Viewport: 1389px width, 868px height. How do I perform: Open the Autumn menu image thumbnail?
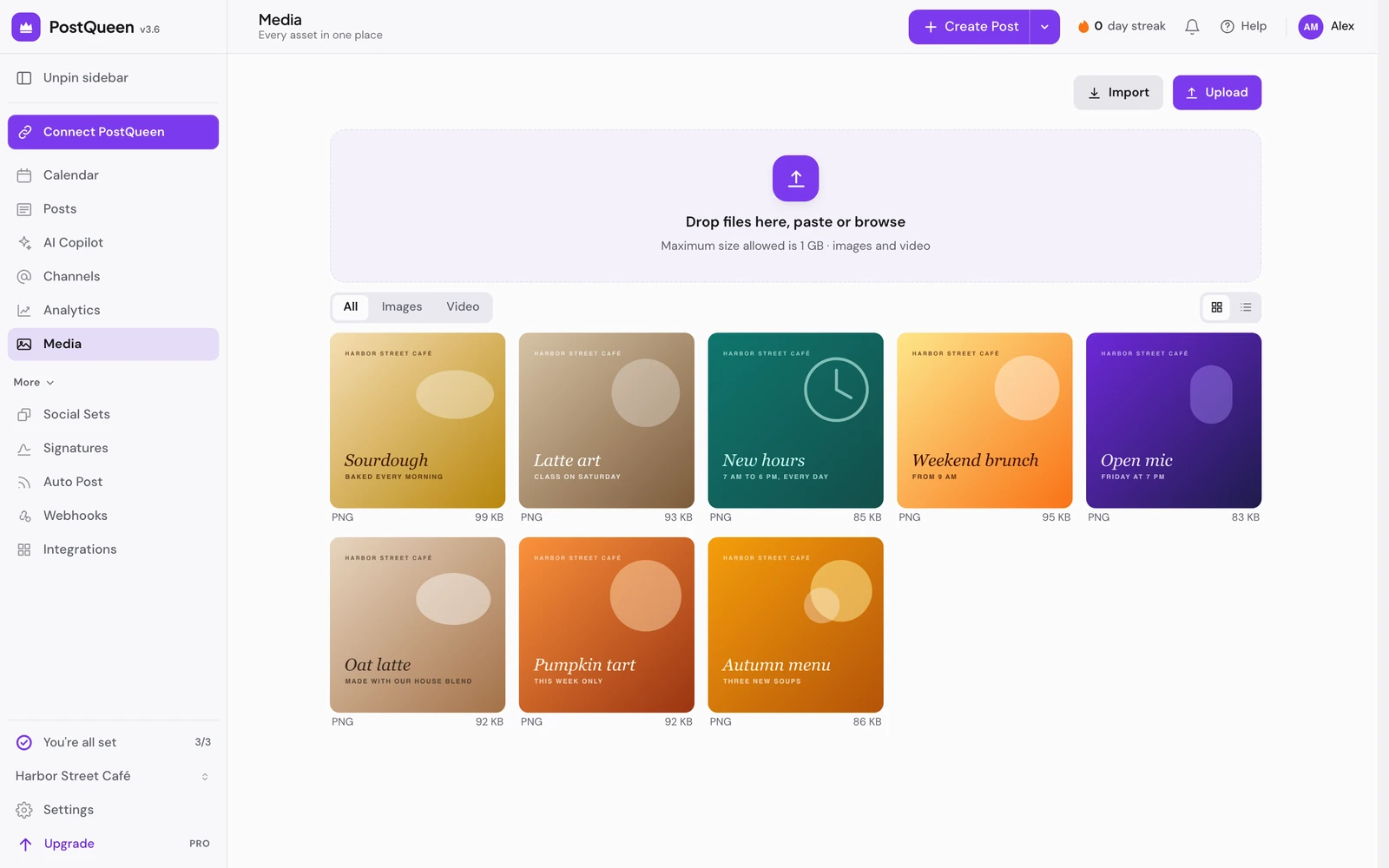(796, 625)
